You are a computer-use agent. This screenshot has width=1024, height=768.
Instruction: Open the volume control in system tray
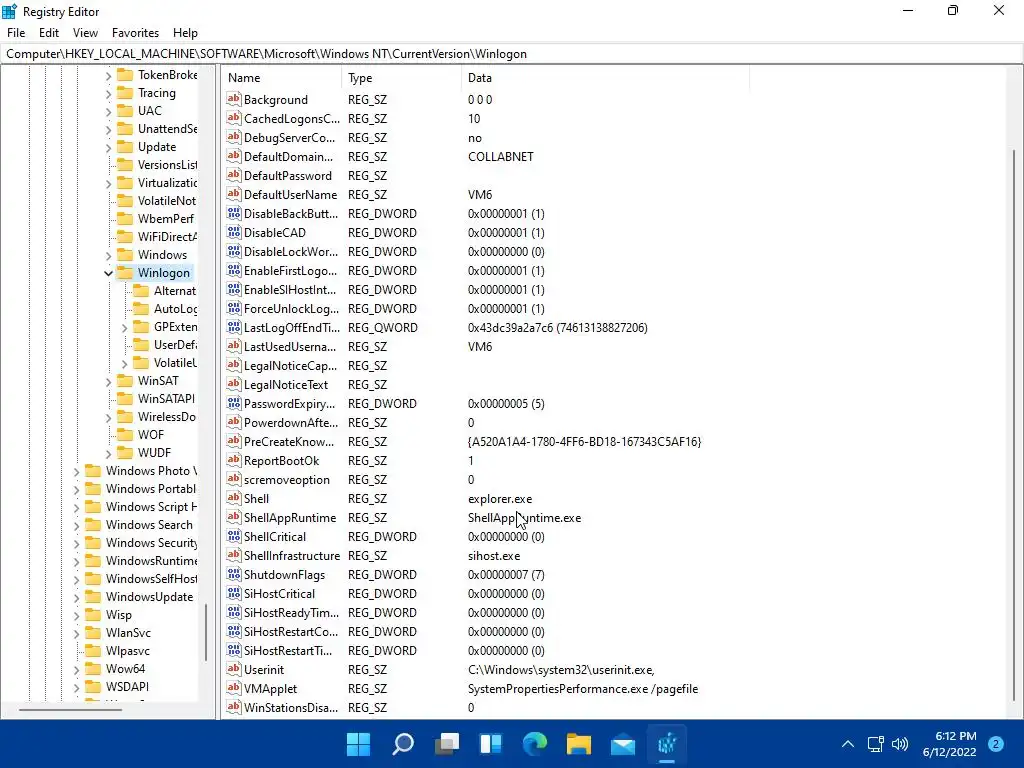900,744
